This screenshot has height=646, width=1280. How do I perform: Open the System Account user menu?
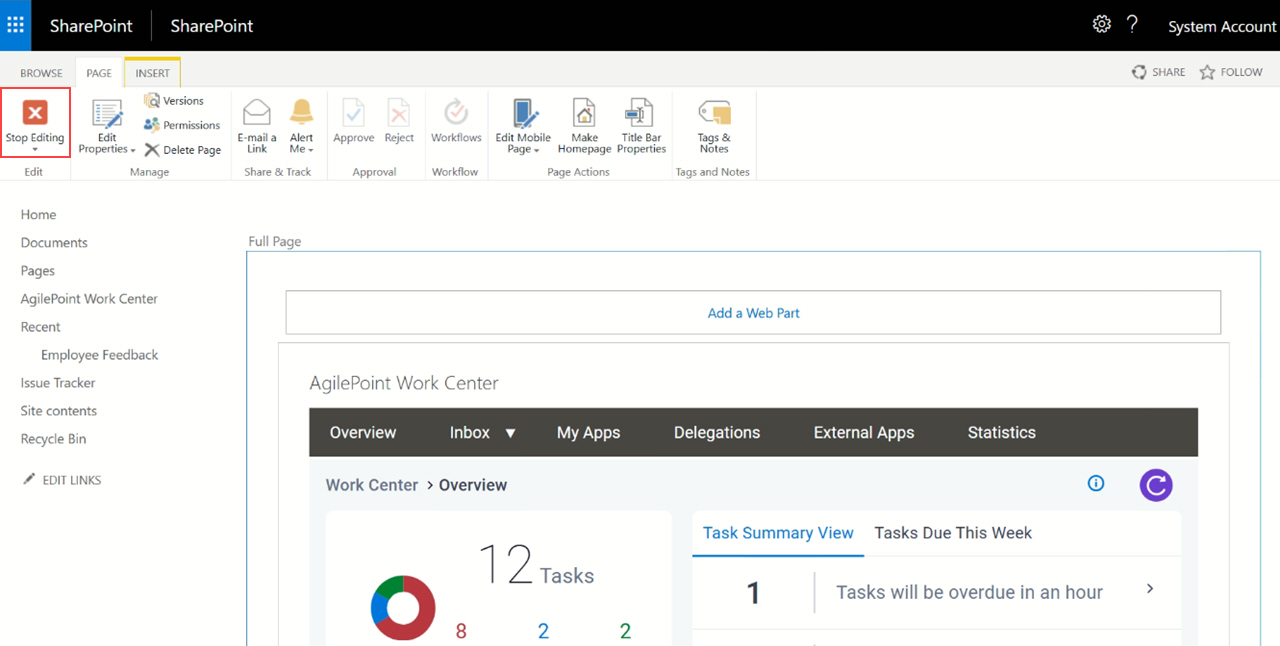tap(1222, 27)
